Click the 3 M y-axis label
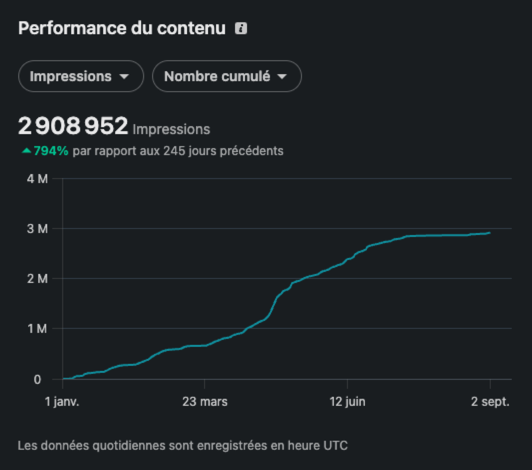Image resolution: width=532 pixels, height=470 pixels. [37, 229]
